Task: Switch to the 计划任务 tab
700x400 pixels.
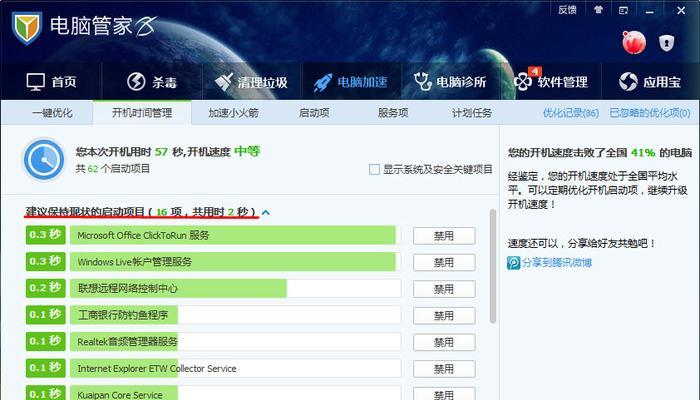Action: [472, 113]
